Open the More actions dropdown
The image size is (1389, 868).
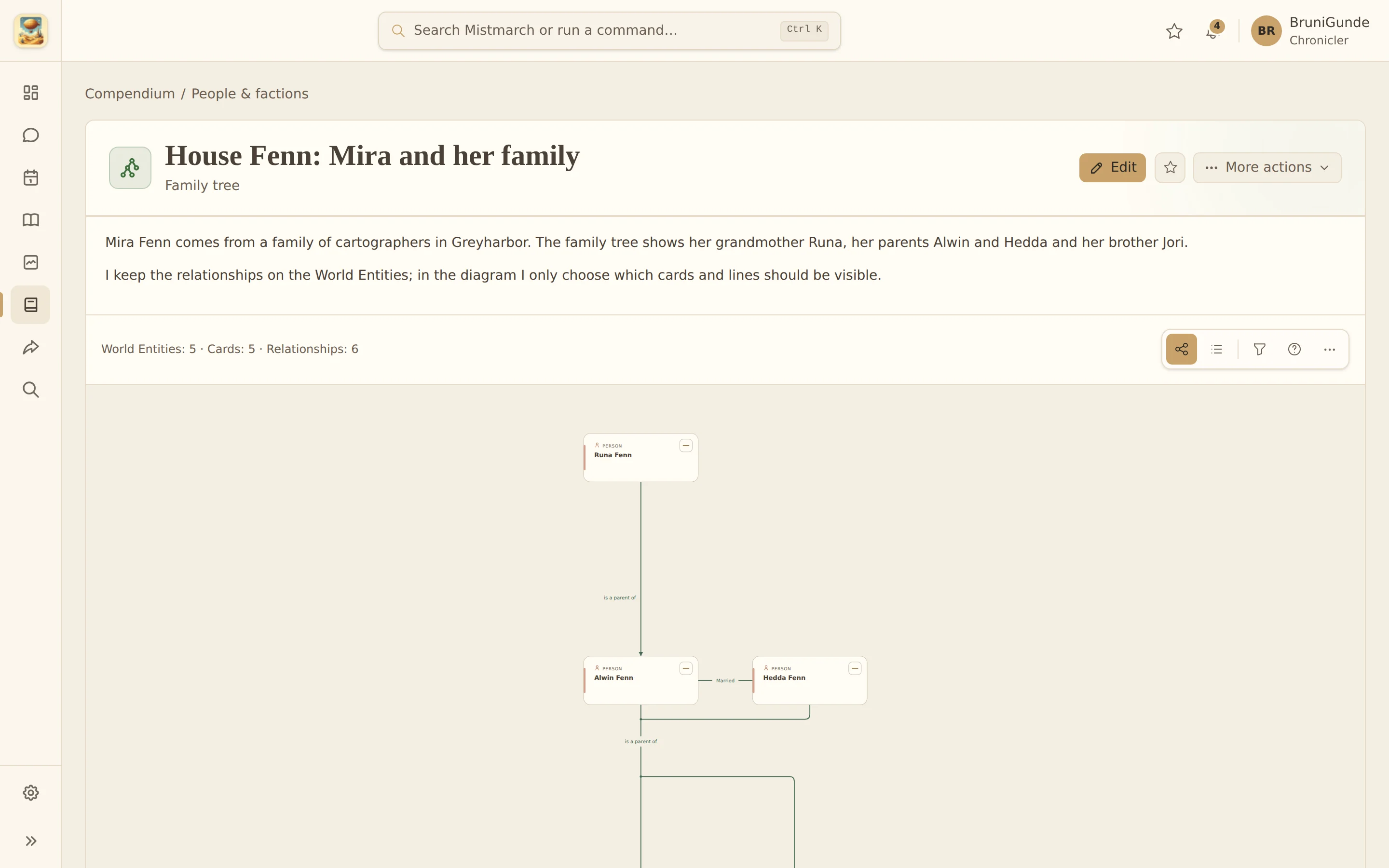[x=1267, y=168]
